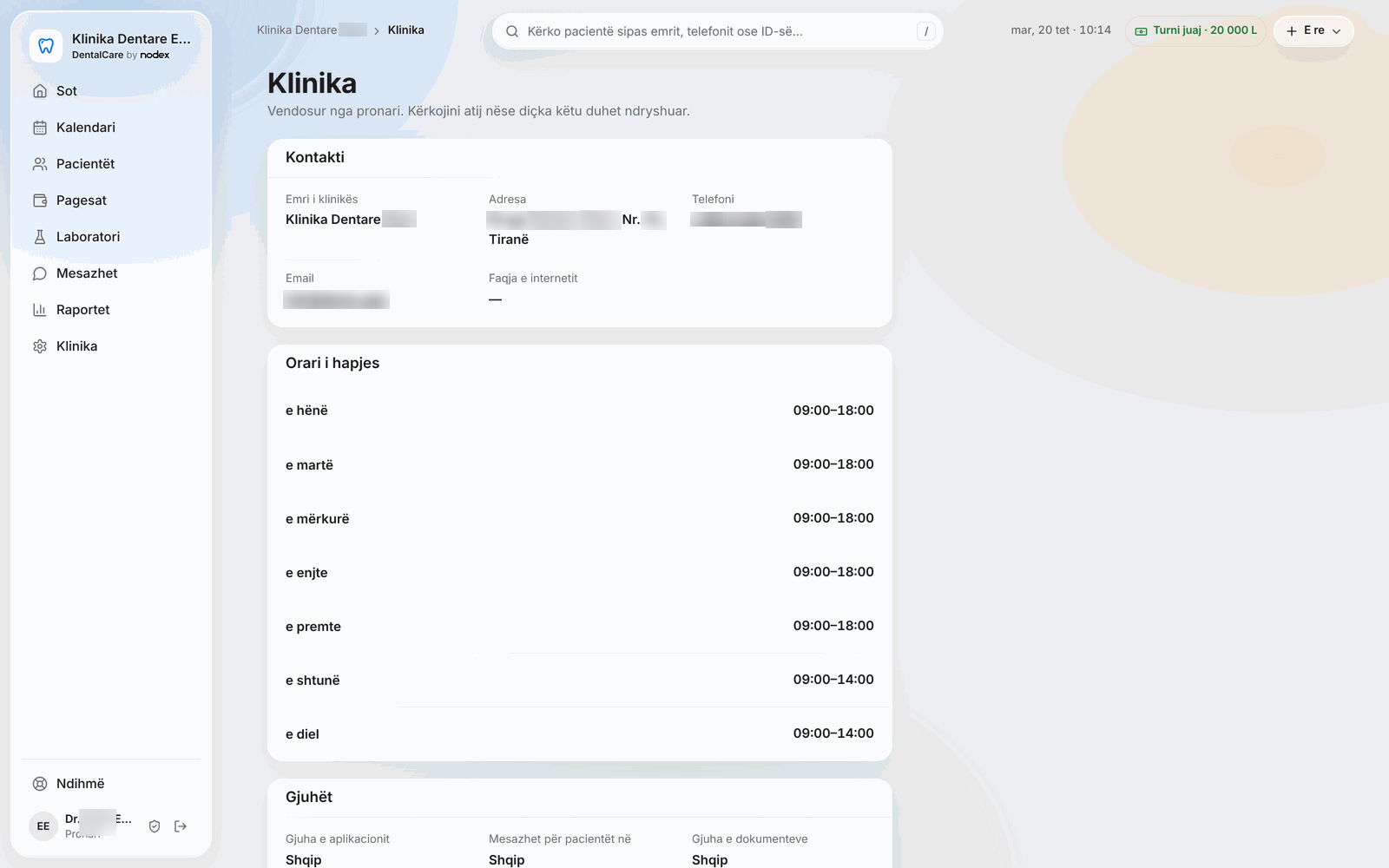This screenshot has width=1389, height=868.
Task: Click the Gjuha e aplikacionit Shqip value
Action: pyautogui.click(x=304, y=859)
